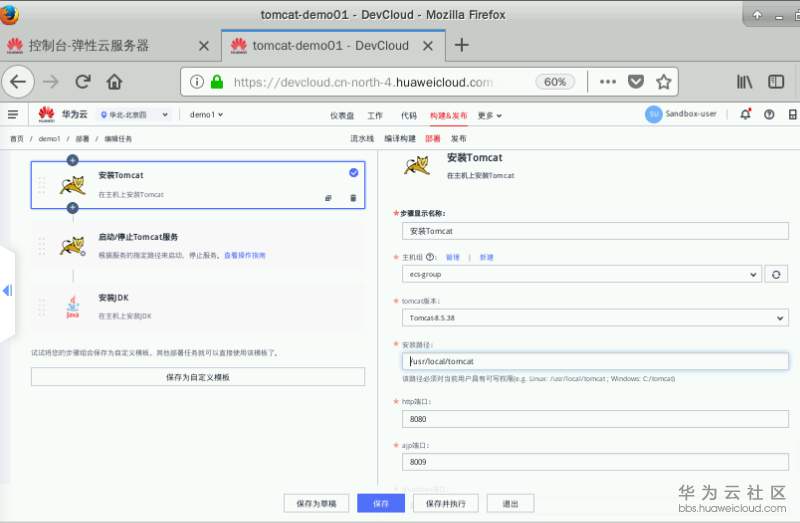Open the 工作 menu item
The height and width of the screenshot is (523, 800).
(375, 116)
